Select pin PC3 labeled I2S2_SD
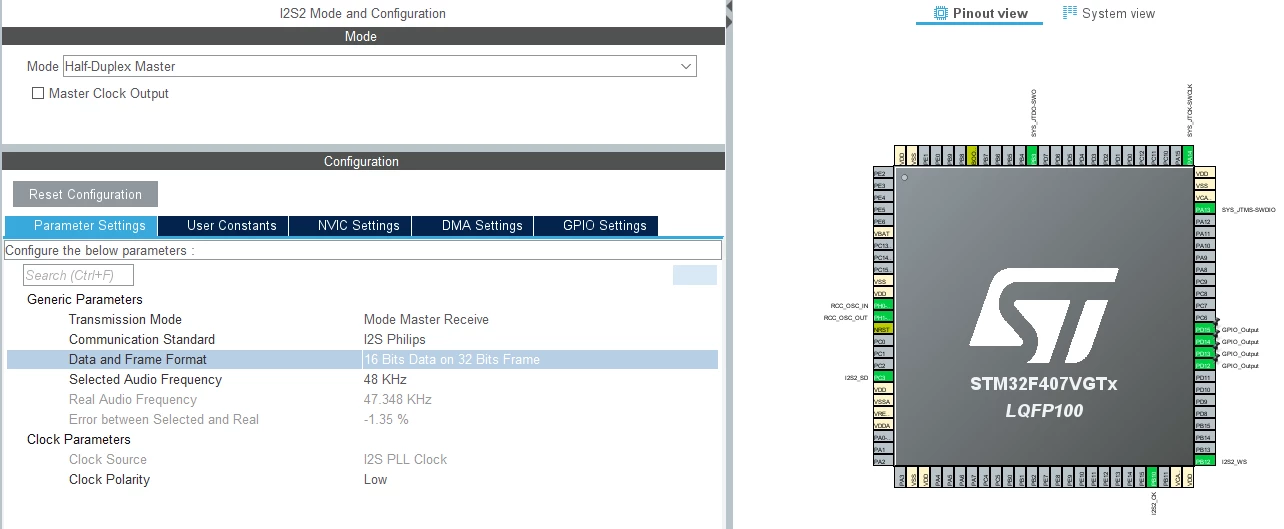 (x=883, y=378)
